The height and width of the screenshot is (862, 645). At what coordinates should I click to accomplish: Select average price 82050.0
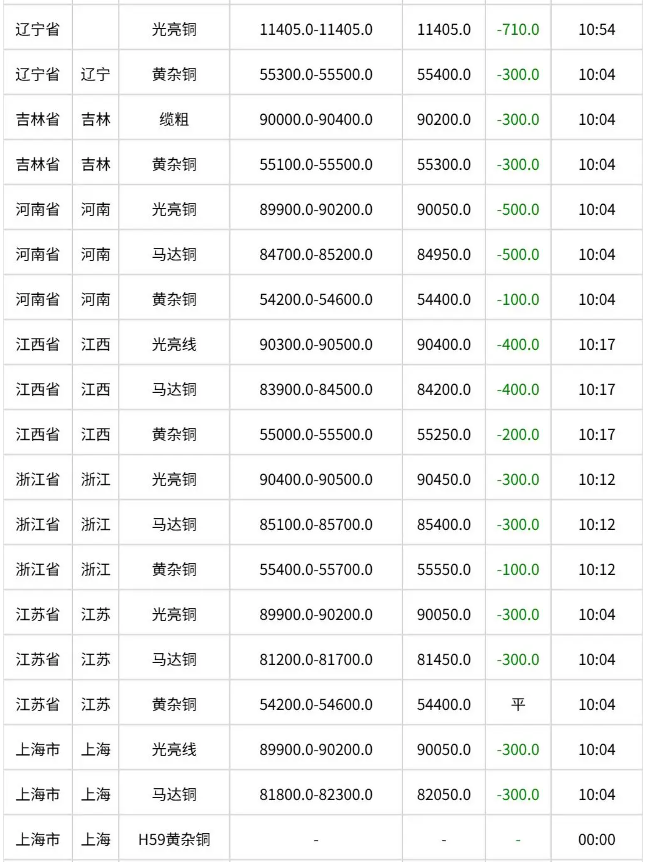(444, 795)
